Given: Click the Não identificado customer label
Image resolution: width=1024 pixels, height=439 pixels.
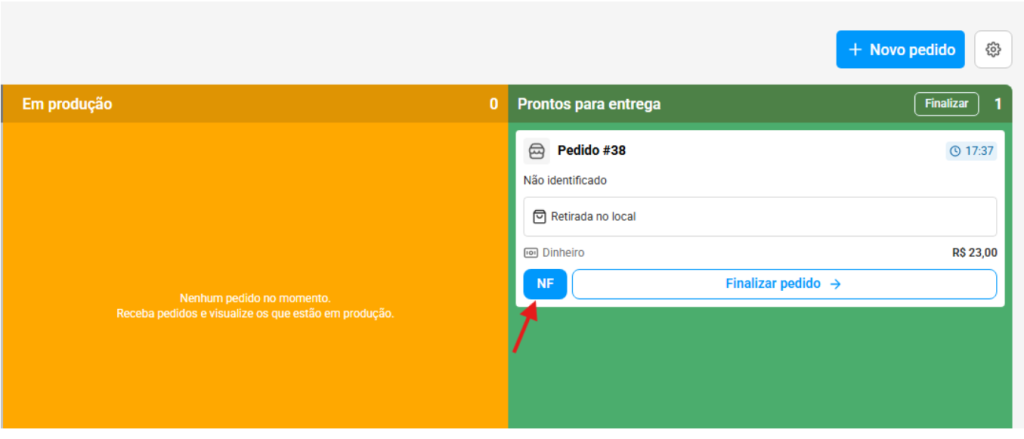Looking at the screenshot, I should tap(565, 181).
